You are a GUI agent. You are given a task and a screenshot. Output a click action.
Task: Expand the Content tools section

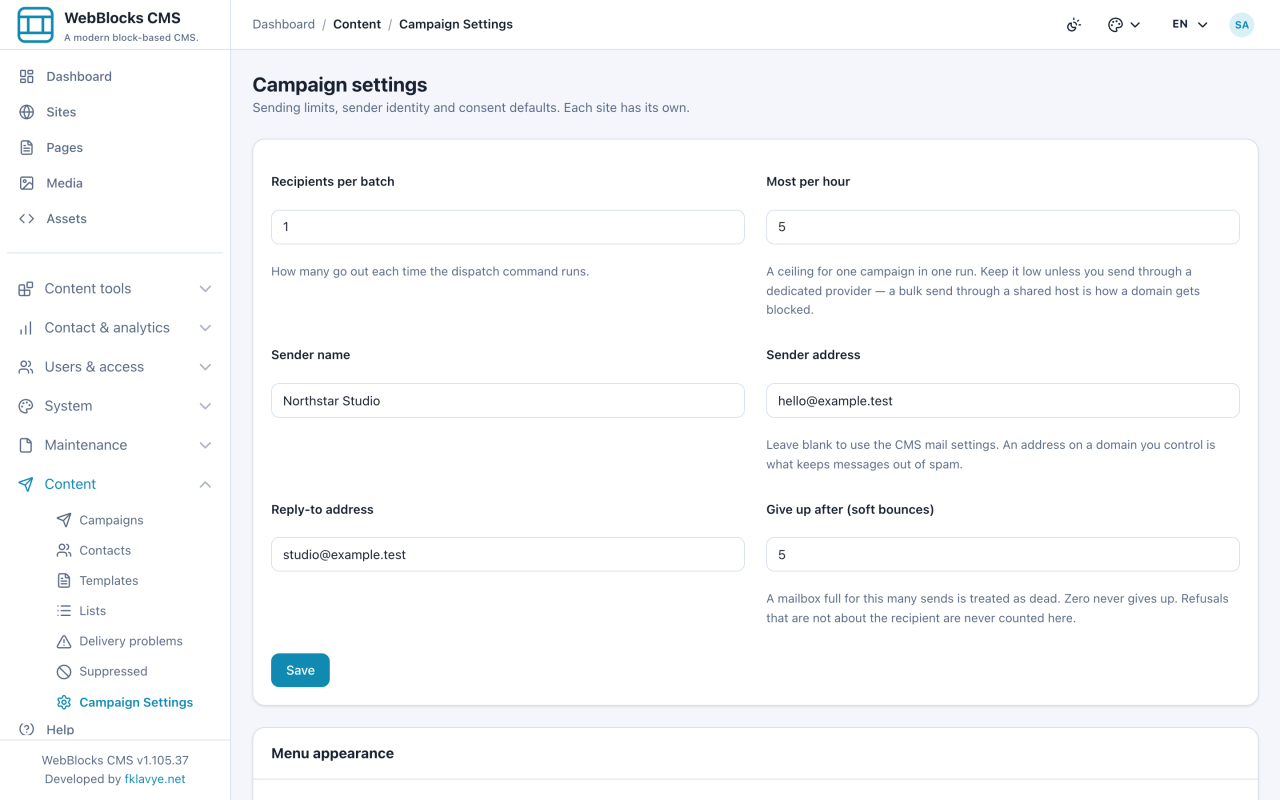click(115, 288)
